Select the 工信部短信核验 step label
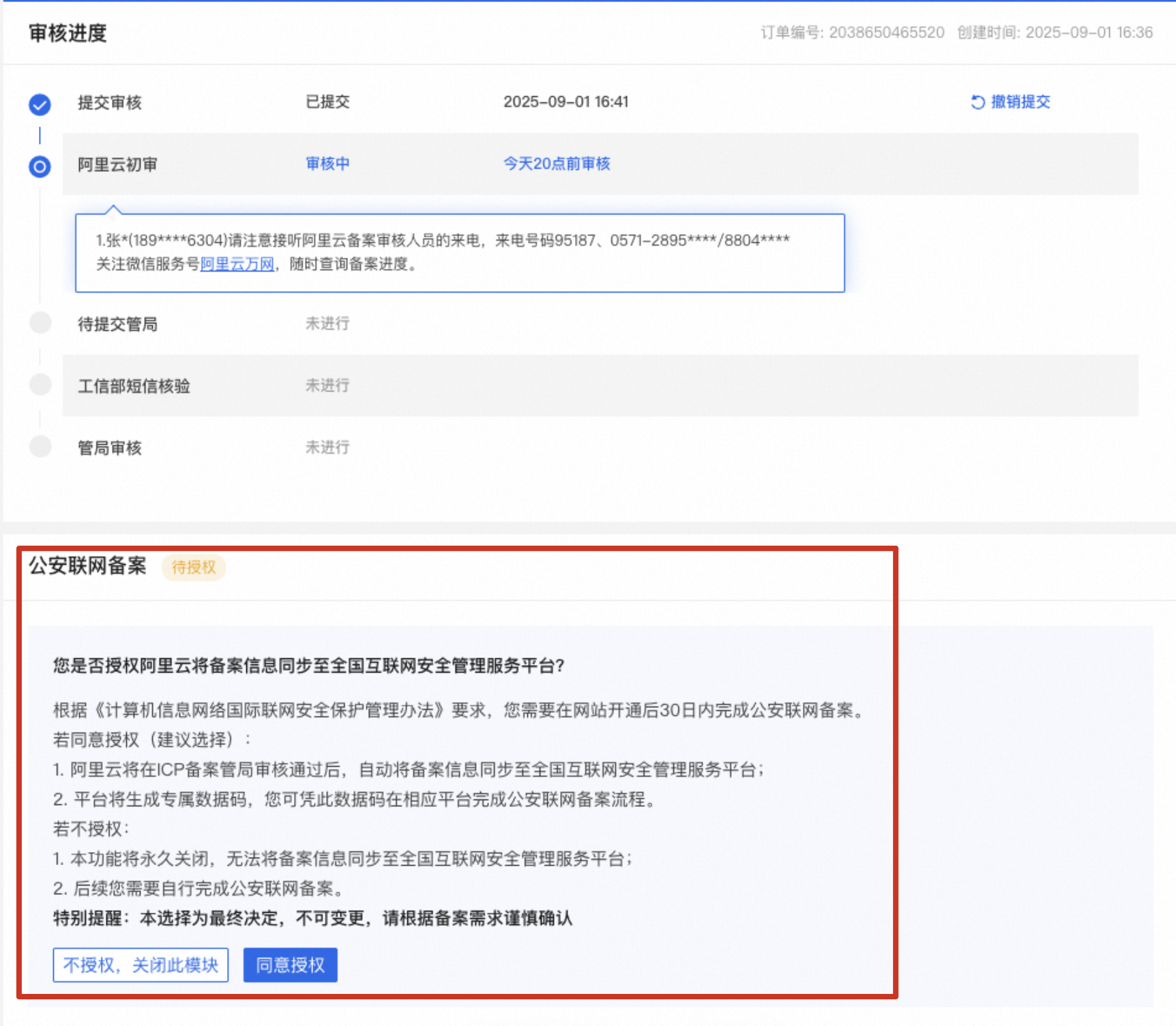Image resolution: width=1176 pixels, height=1026 pixels. tap(134, 386)
